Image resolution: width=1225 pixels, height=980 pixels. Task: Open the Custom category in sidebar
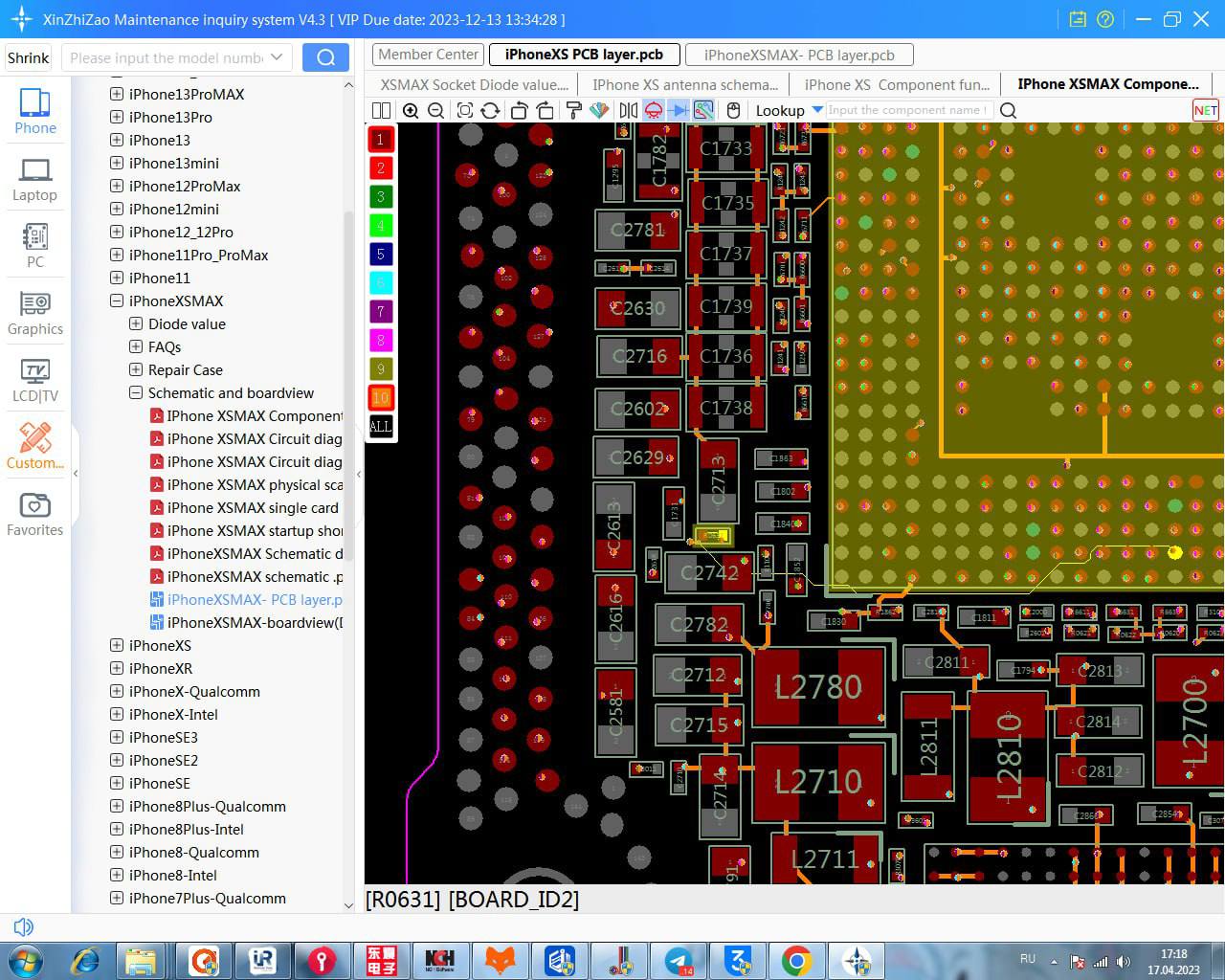pyautogui.click(x=35, y=447)
